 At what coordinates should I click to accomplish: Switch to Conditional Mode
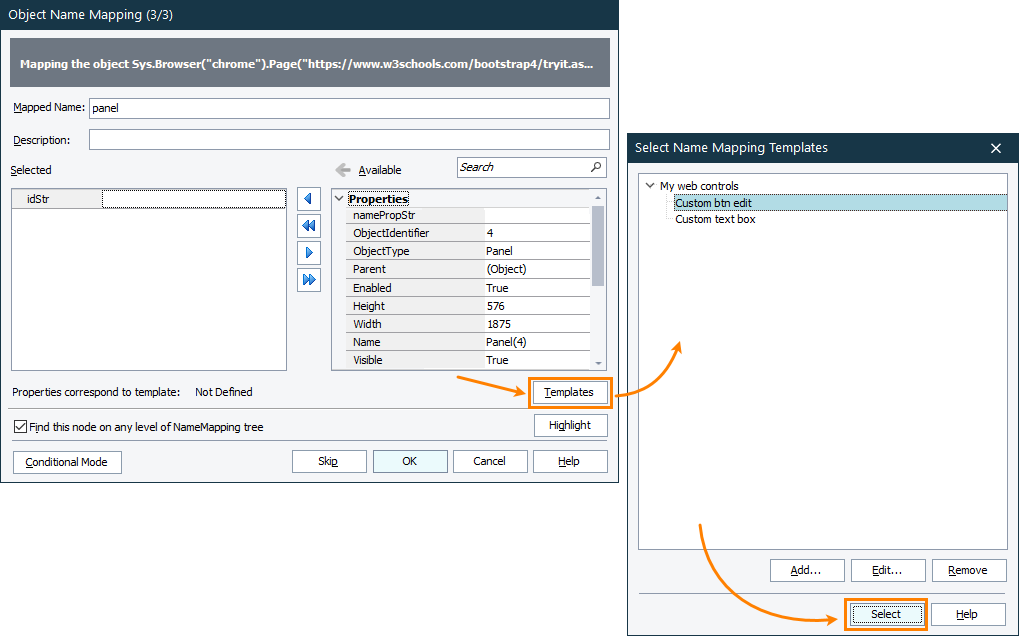67,462
